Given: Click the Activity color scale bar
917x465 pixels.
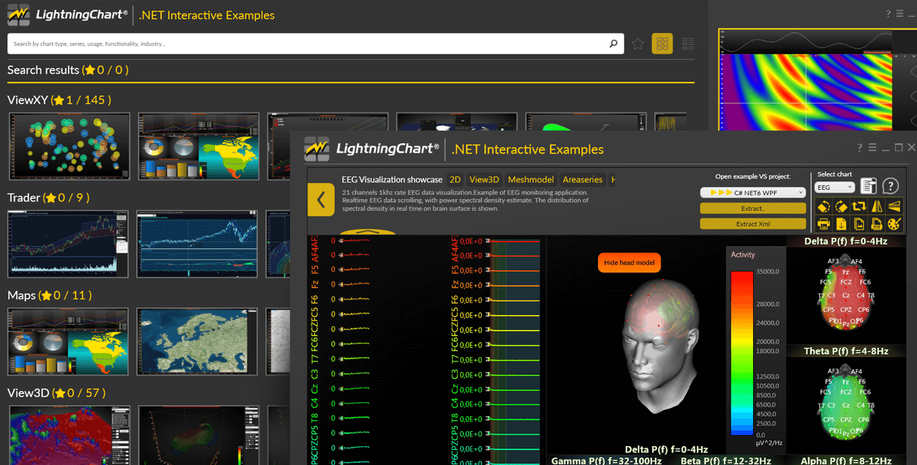Looking at the screenshot, I should (742, 353).
